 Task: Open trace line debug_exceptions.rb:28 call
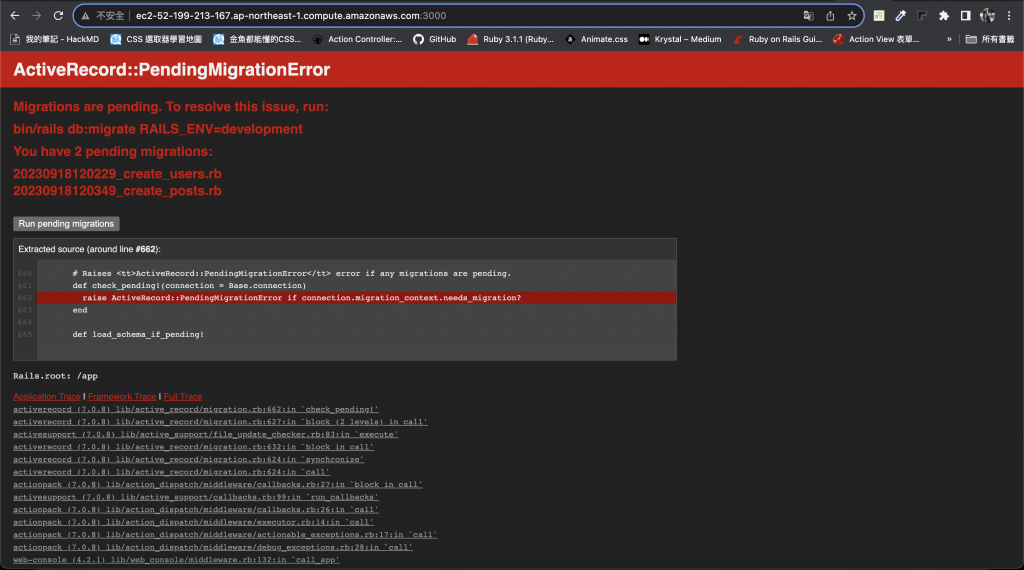tap(213, 547)
